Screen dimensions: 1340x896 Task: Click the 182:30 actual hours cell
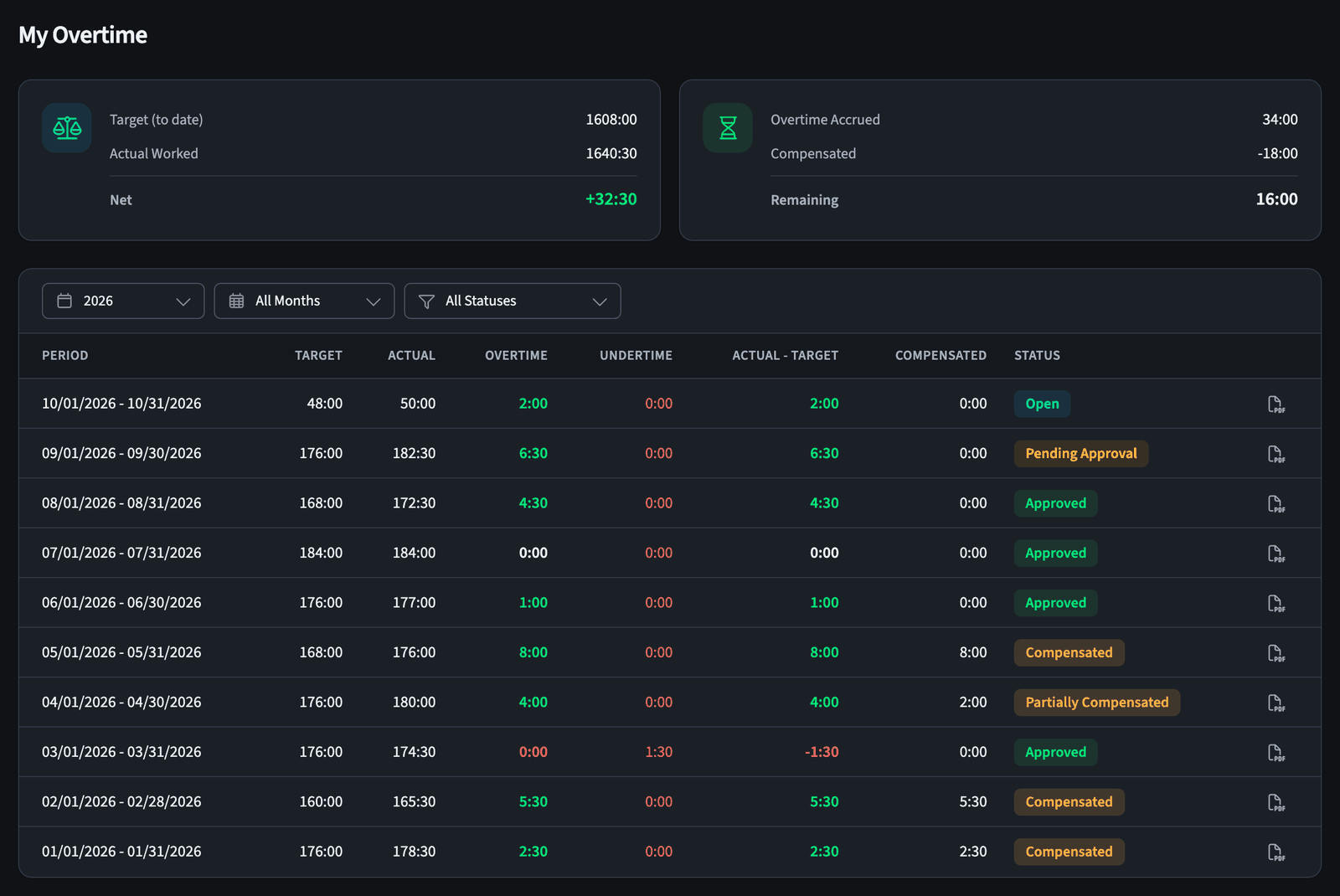[414, 453]
